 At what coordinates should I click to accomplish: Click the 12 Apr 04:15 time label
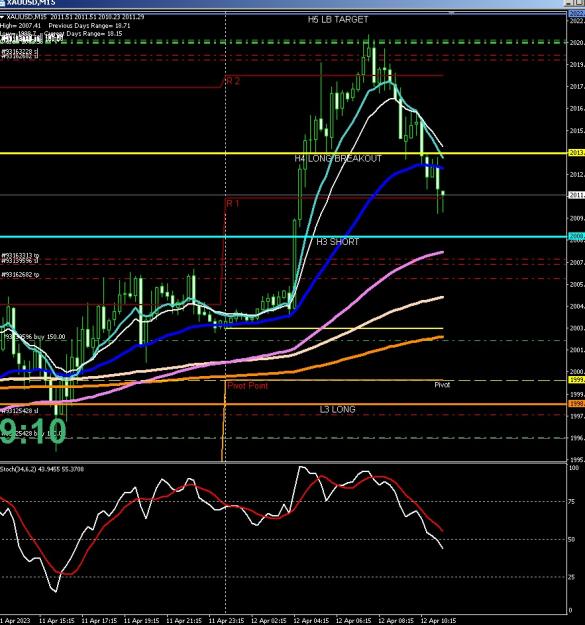(x=311, y=621)
